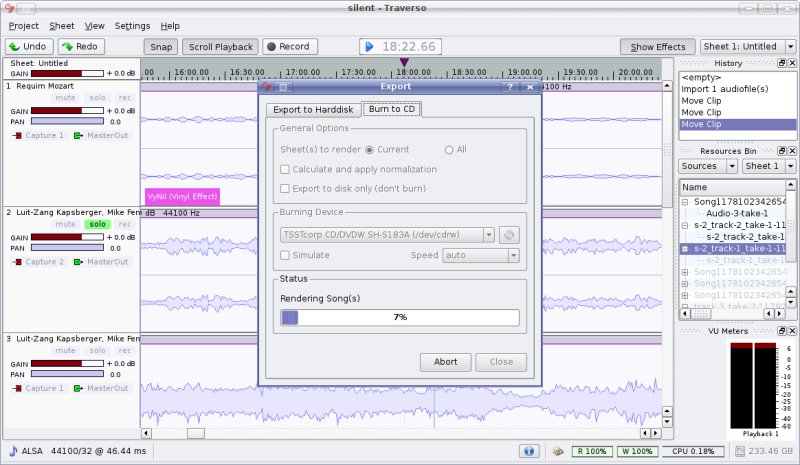Float the VU Meters panel
This screenshot has width=800, height=465.
pyautogui.click(x=782, y=331)
